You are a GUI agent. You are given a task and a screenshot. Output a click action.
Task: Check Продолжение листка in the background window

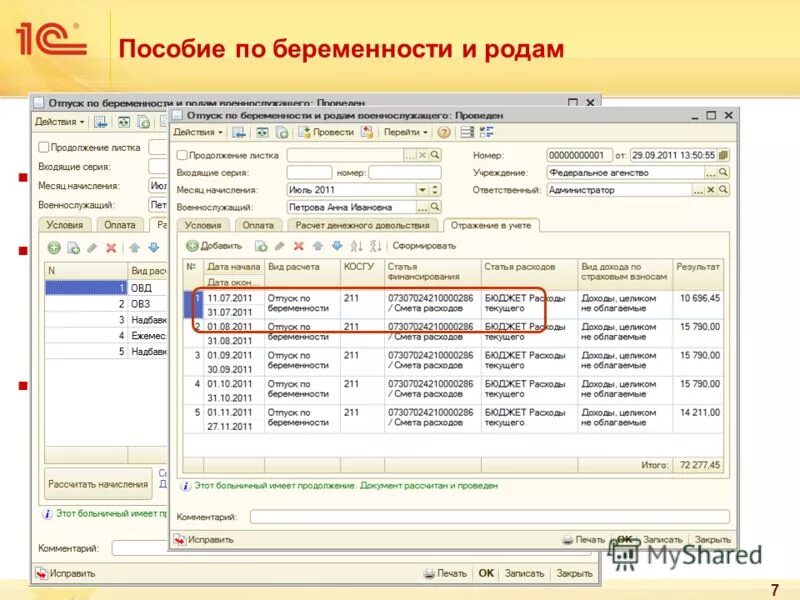(x=44, y=145)
